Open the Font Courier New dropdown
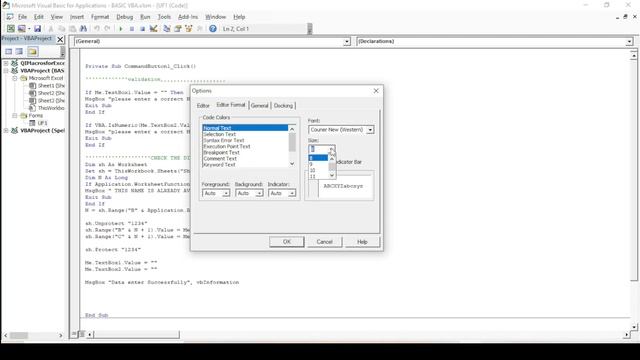Image resolution: width=640 pixels, height=360 pixels. pyautogui.click(x=370, y=130)
